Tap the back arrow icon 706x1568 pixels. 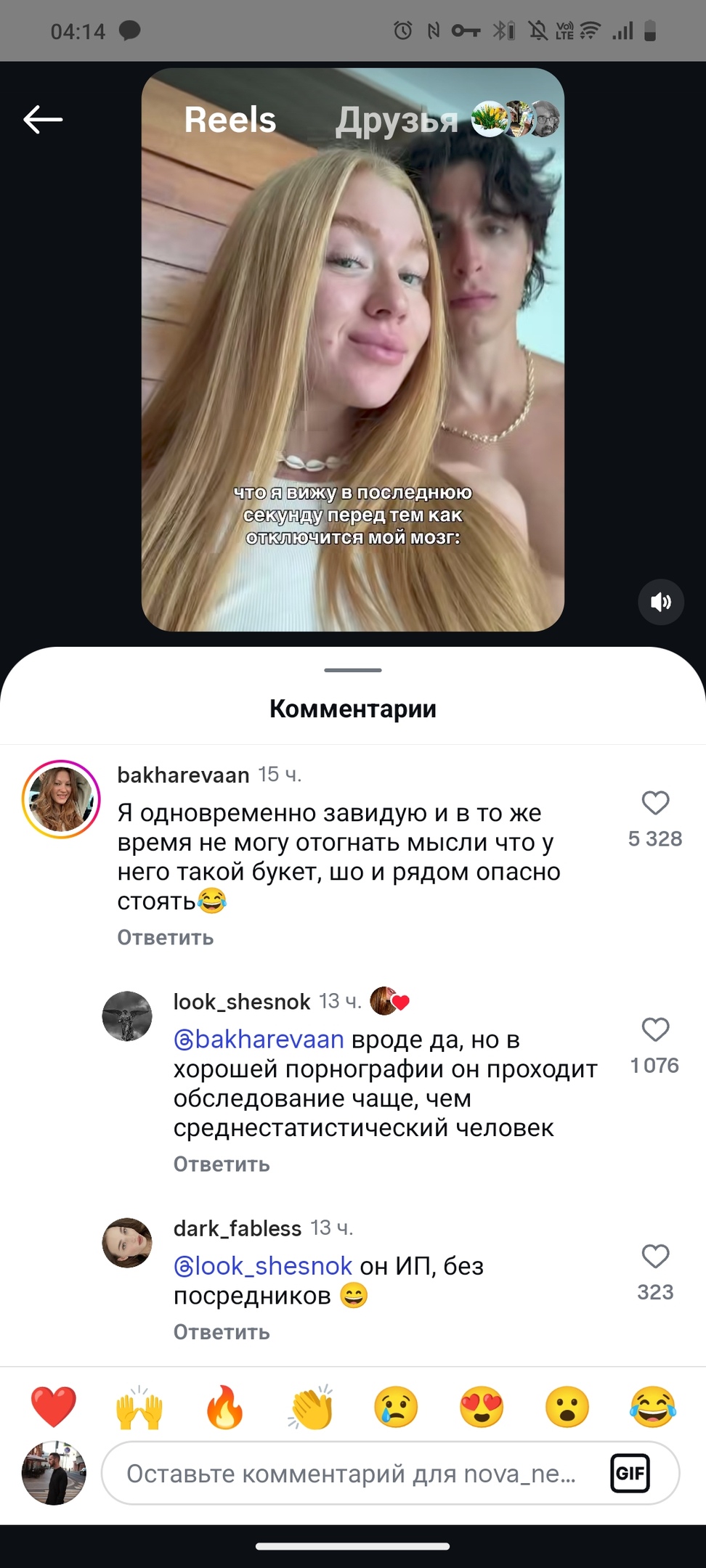point(43,120)
